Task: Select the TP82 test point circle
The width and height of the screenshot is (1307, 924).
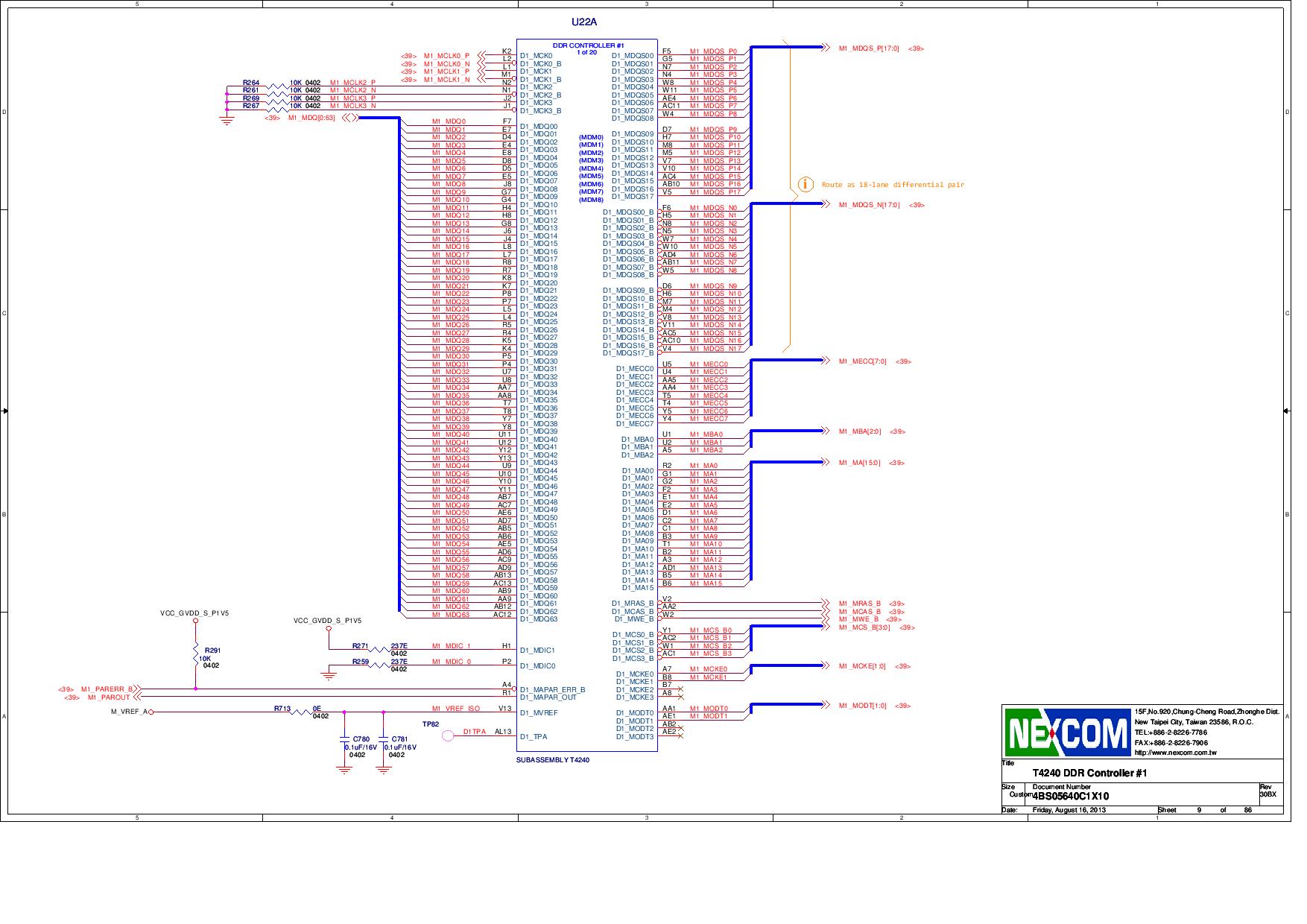Action: [x=447, y=736]
